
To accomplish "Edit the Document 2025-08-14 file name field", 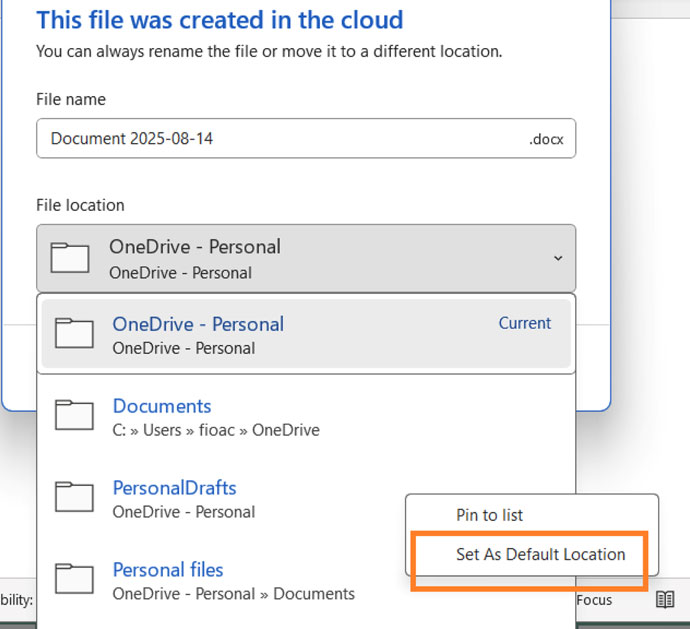I will [x=306, y=138].
